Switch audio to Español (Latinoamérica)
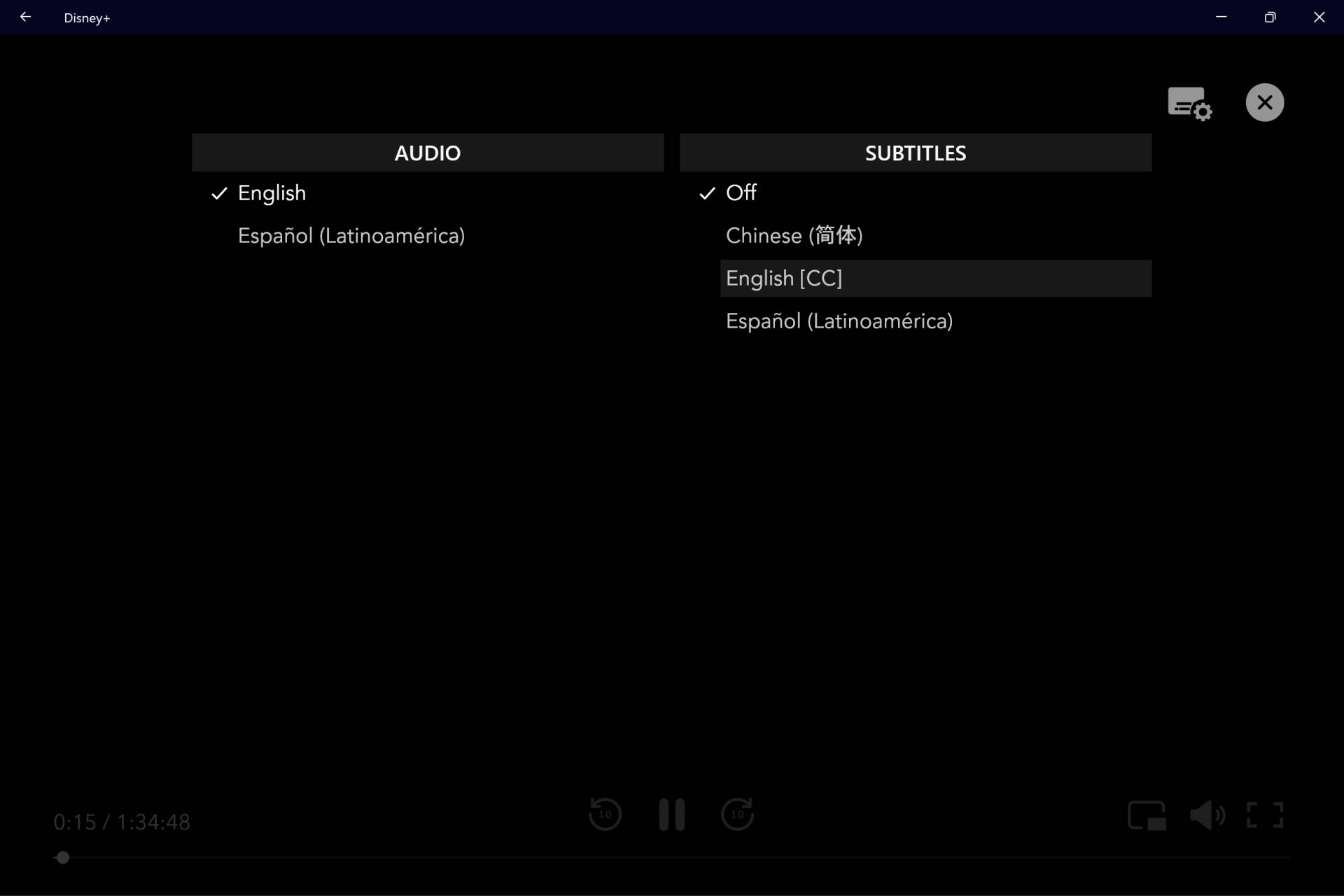 pos(351,236)
